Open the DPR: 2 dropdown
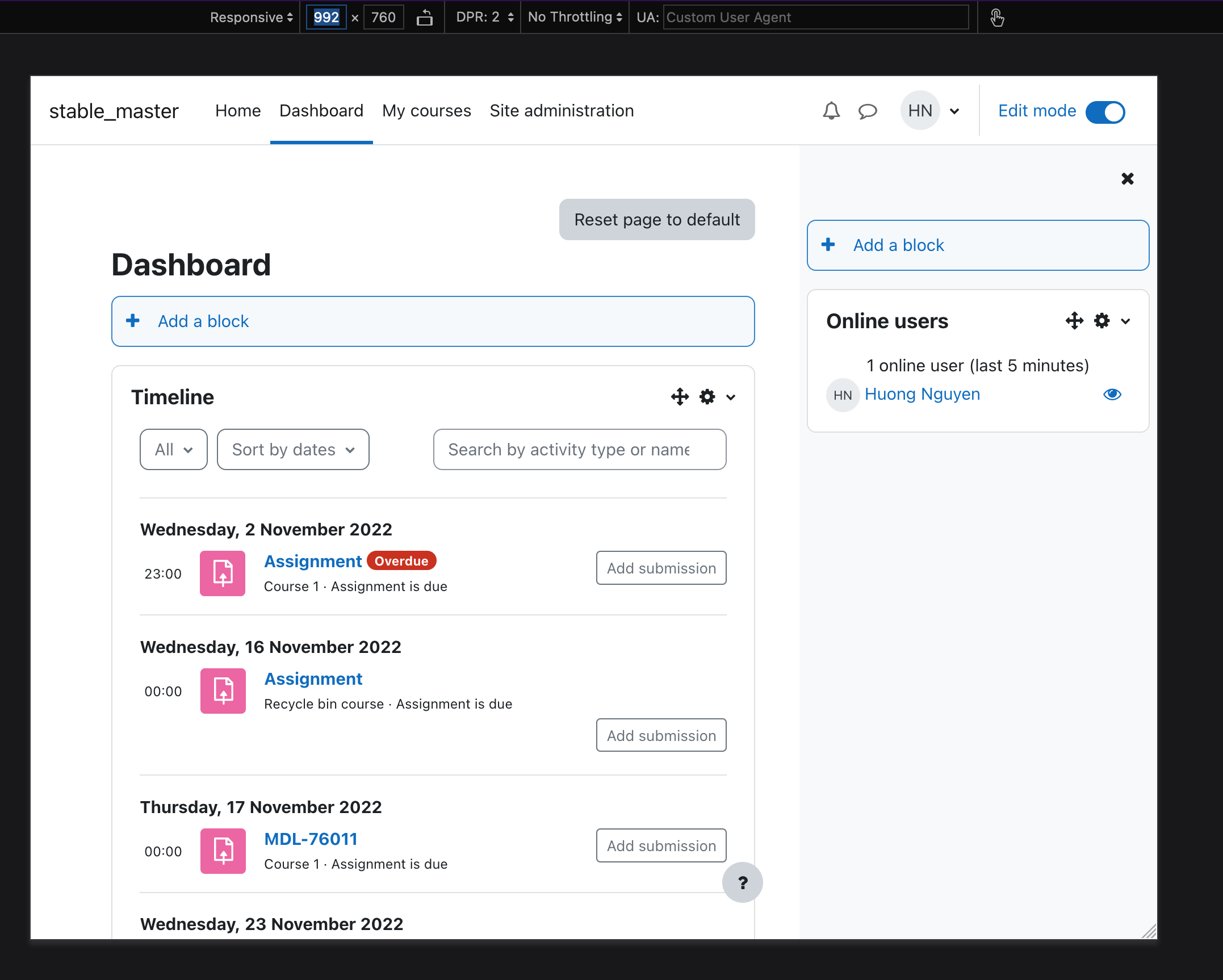1223x980 pixels. (485, 17)
